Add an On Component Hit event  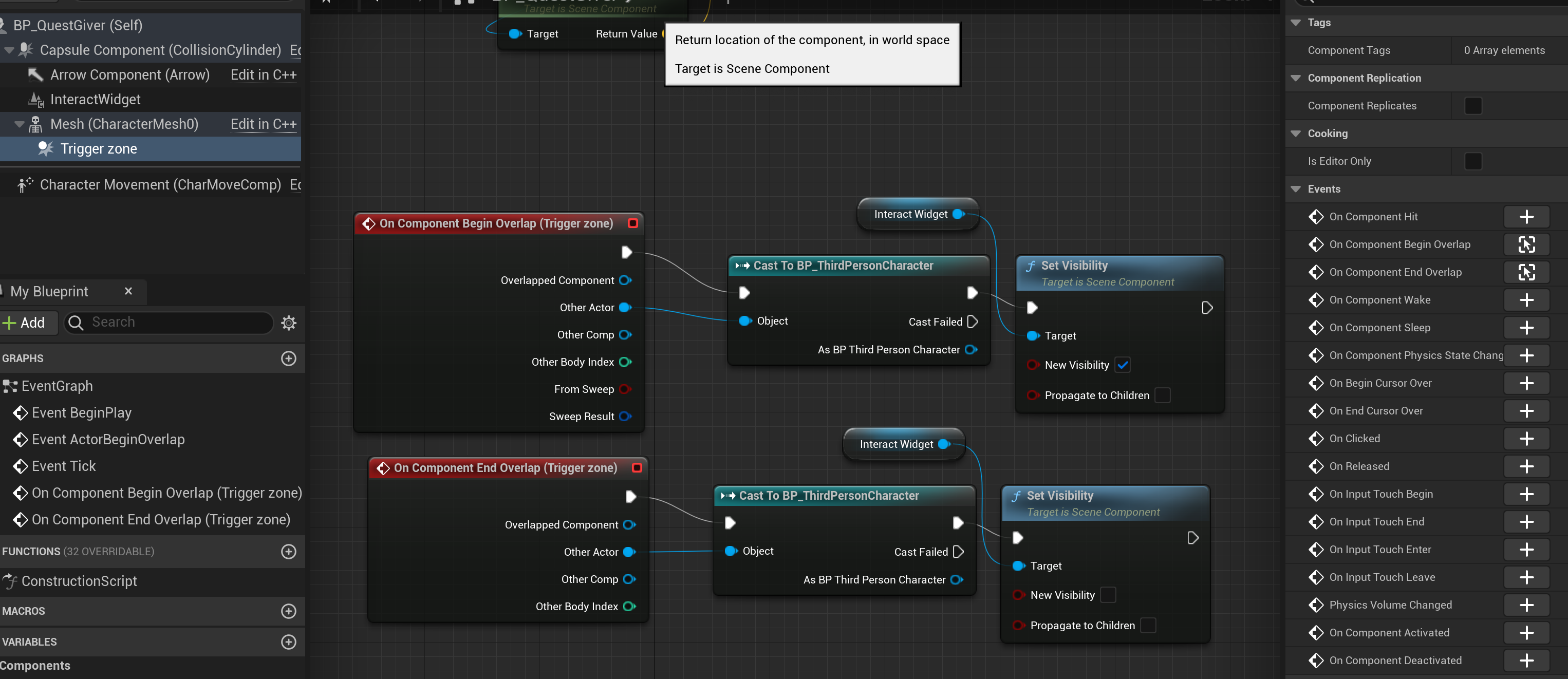pyautogui.click(x=1525, y=217)
